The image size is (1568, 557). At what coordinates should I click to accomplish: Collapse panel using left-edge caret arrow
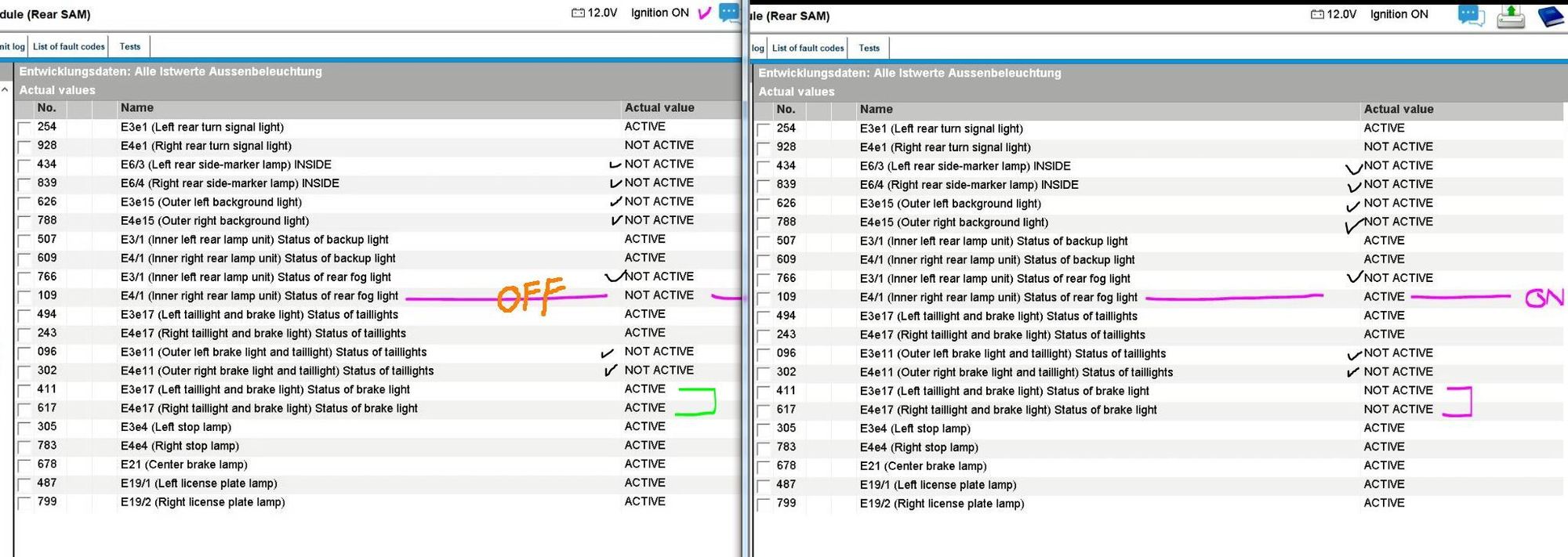pyautogui.click(x=5, y=90)
